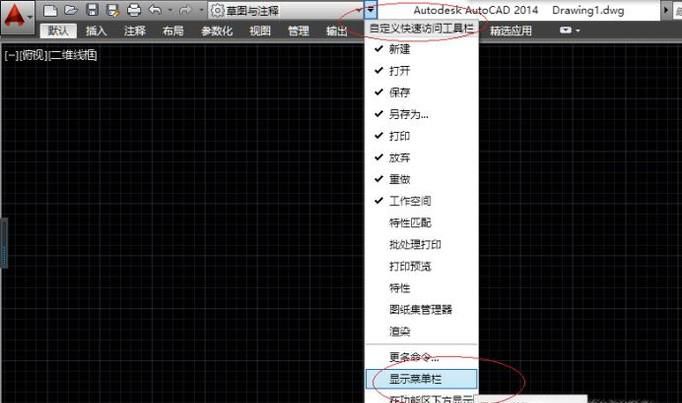Enable 渲染 in the toolbar menu
The height and width of the screenshot is (403, 682).
pyautogui.click(x=421, y=331)
